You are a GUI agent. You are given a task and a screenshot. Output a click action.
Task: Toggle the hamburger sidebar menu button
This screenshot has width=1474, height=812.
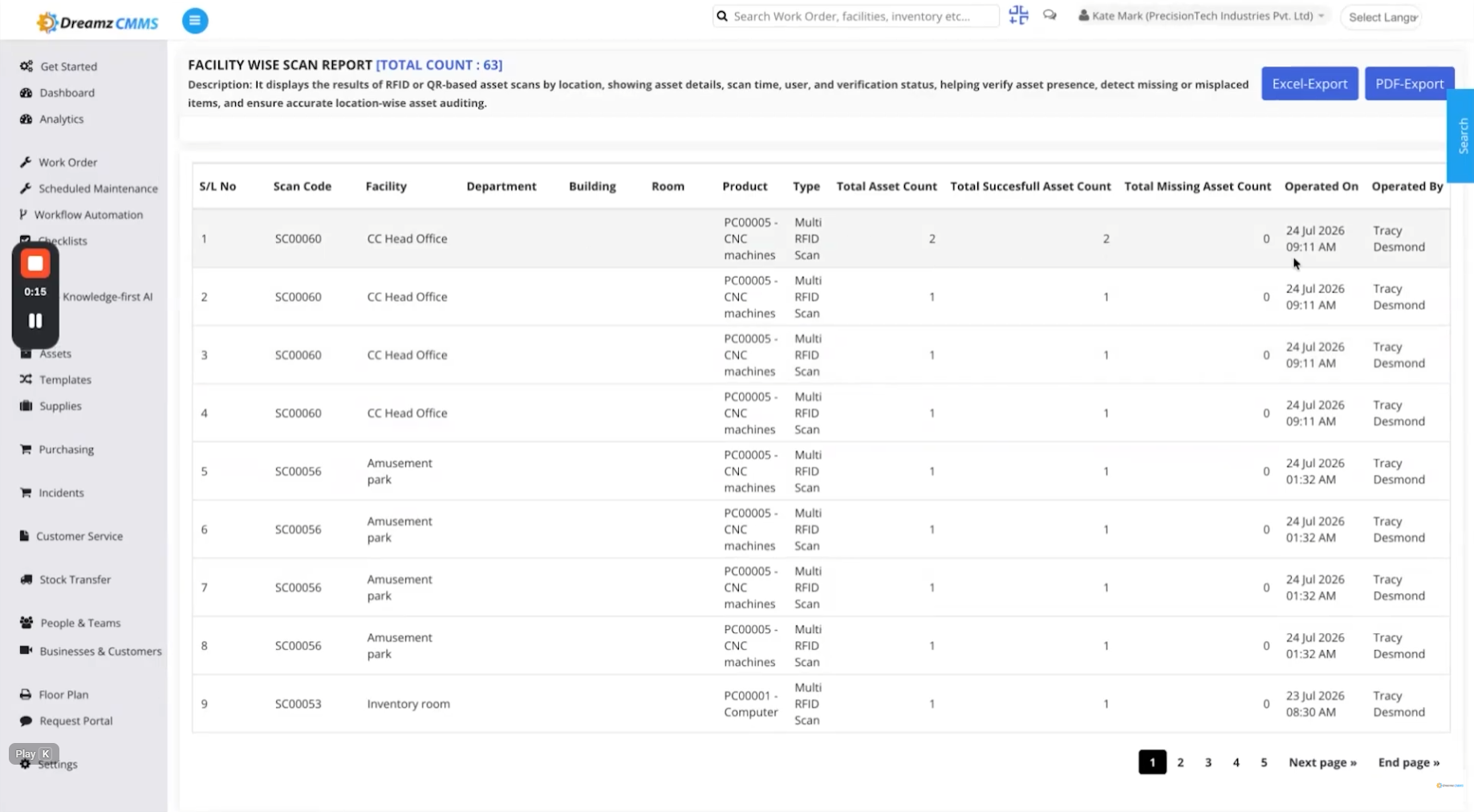195,21
